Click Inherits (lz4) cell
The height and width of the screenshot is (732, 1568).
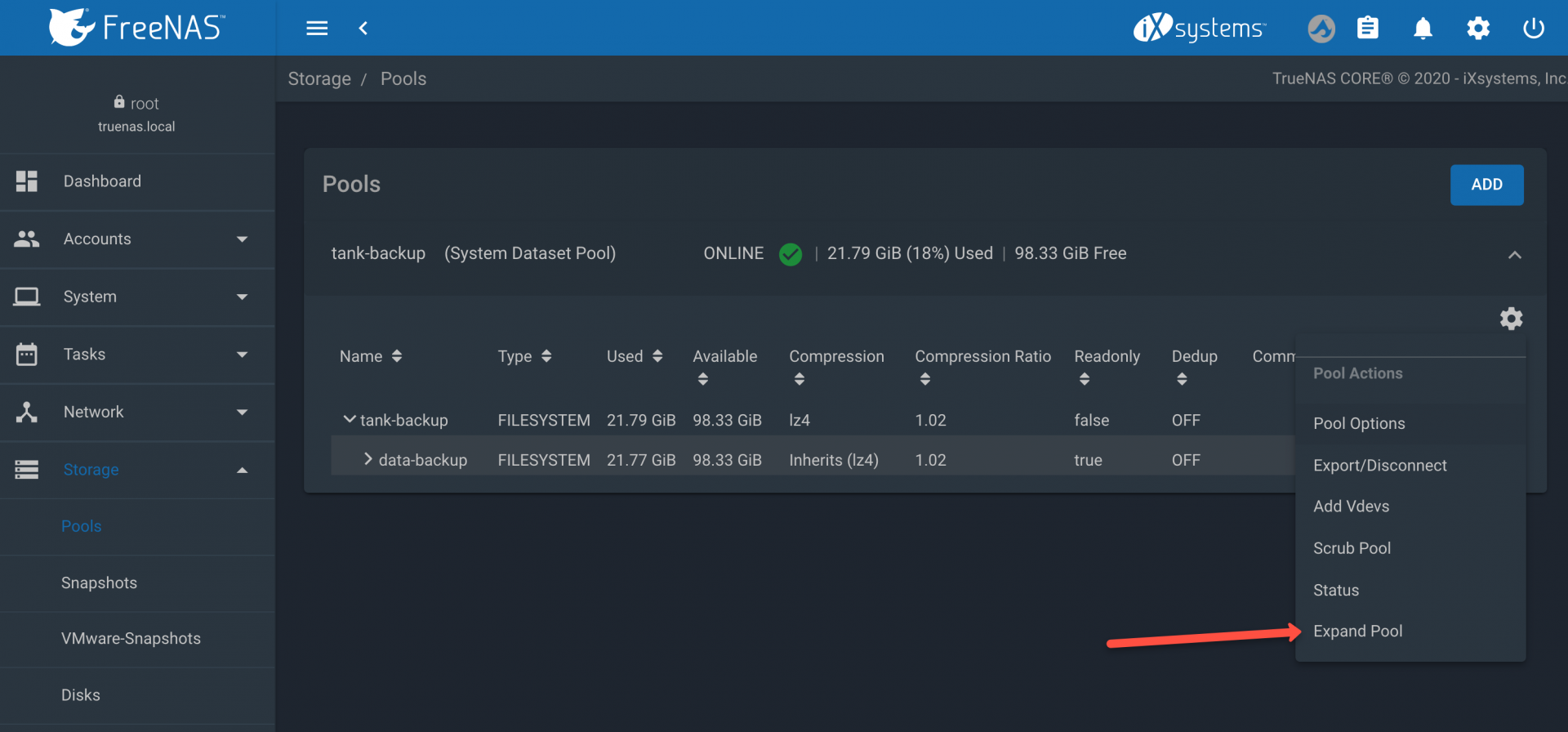tap(834, 460)
